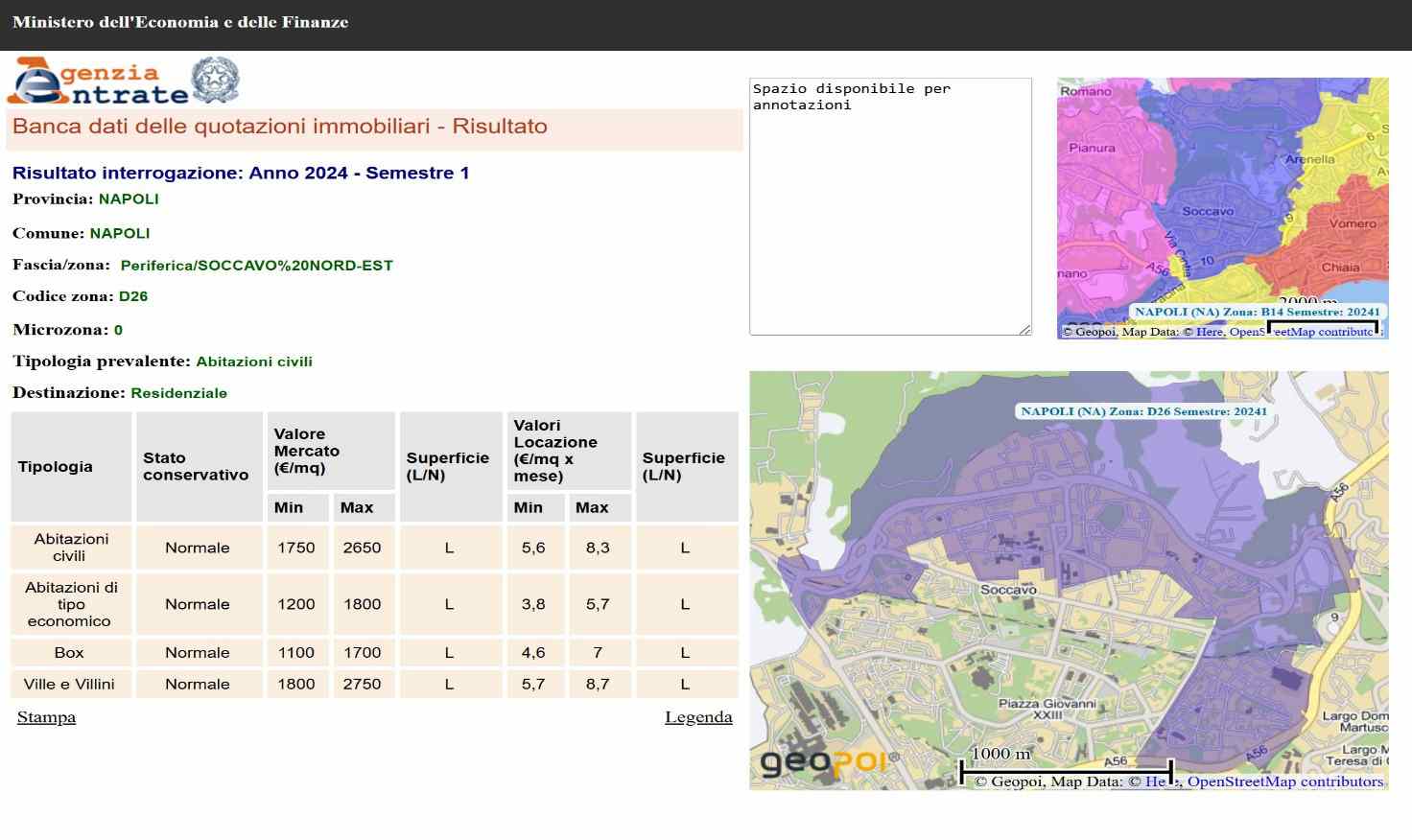This screenshot has width=1412, height=840.
Task: Click Ministero dell'Economia e delle Finanze header
Action: 180,22
